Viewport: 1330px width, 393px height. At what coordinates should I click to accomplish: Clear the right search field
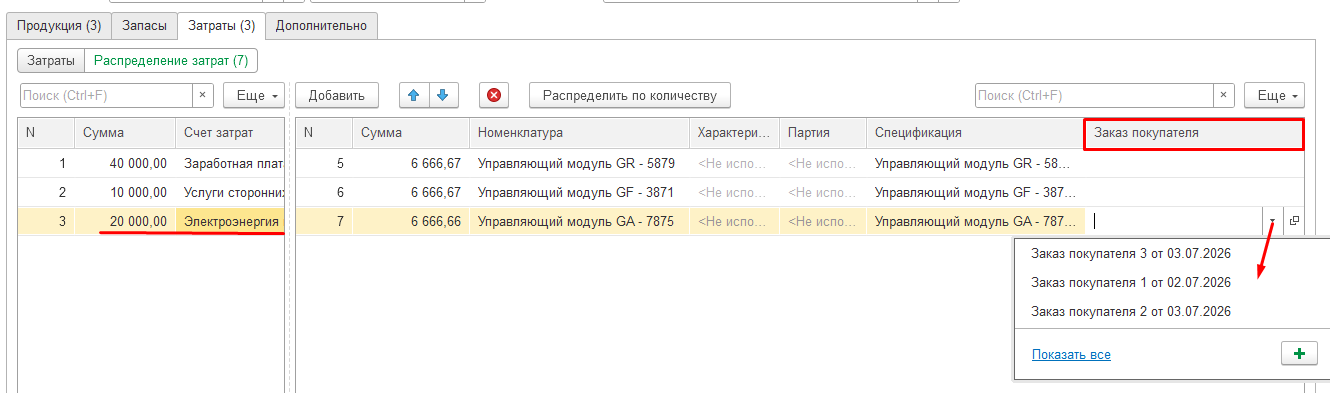(x=1223, y=95)
